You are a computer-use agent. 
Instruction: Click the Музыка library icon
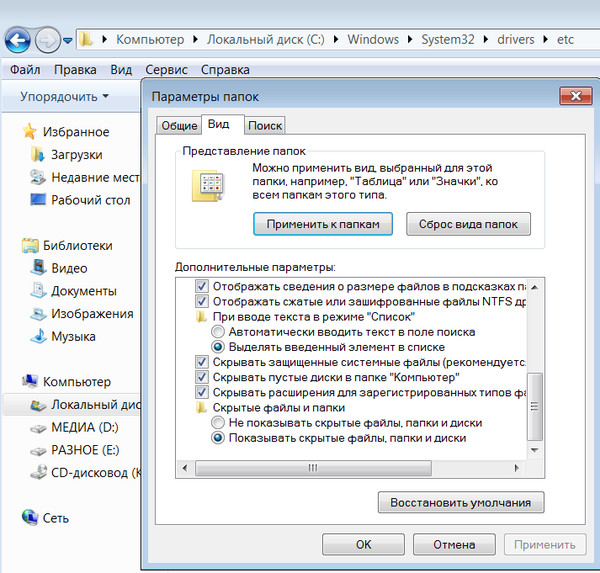[38, 336]
